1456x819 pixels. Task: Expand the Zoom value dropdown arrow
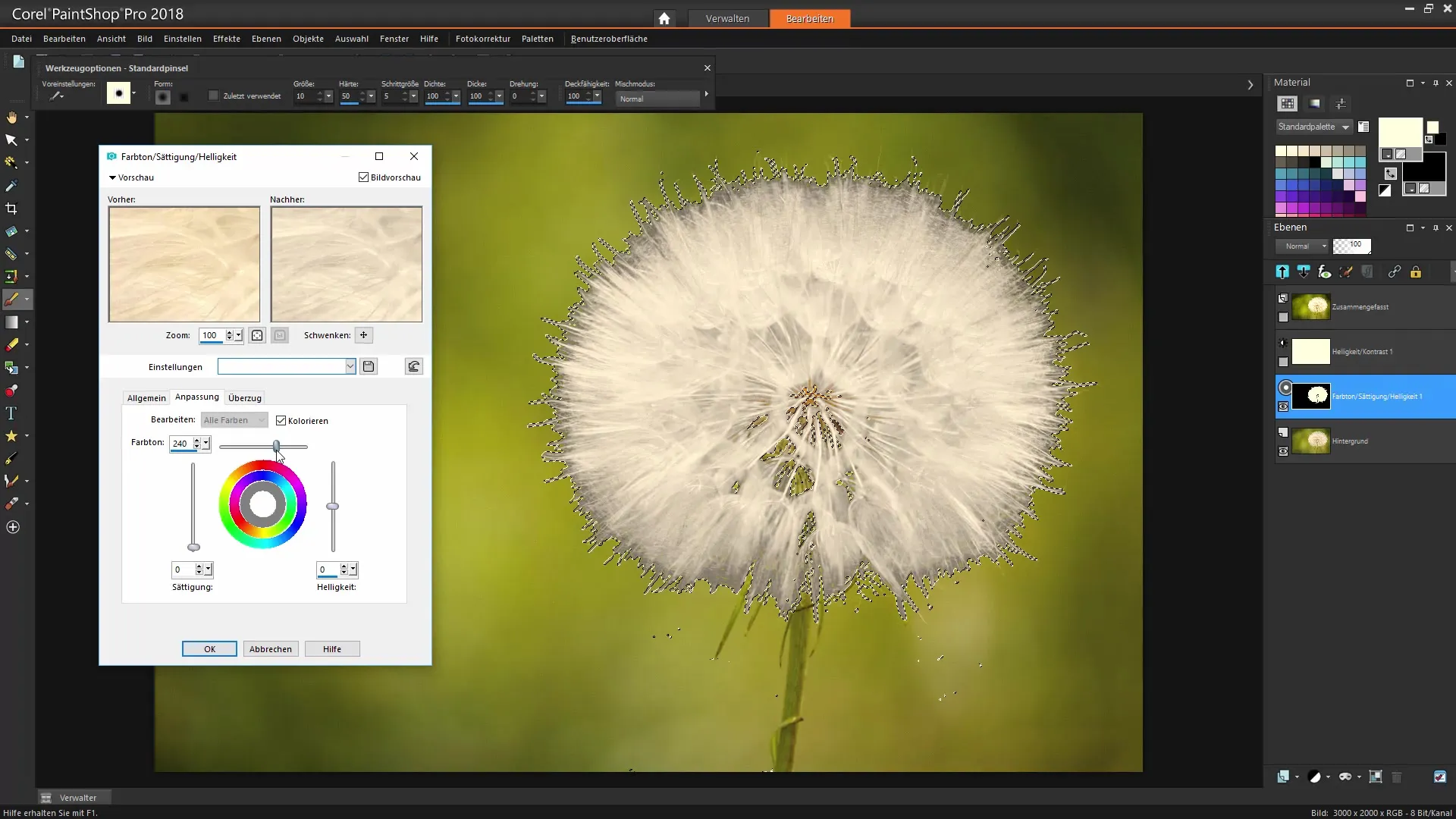238,335
